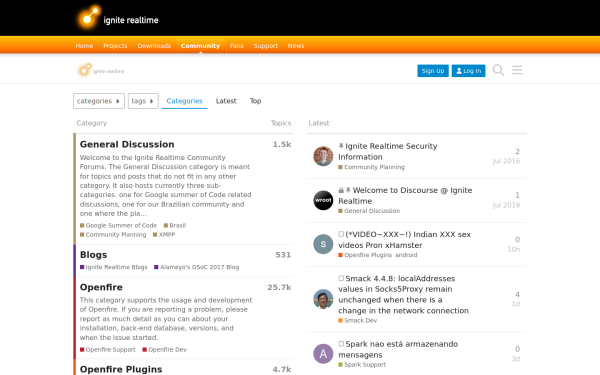Viewport: 600px width, 375px height.
Task: Click Openfire Plugins tag under xHamster topic
Action: click(x=365, y=255)
